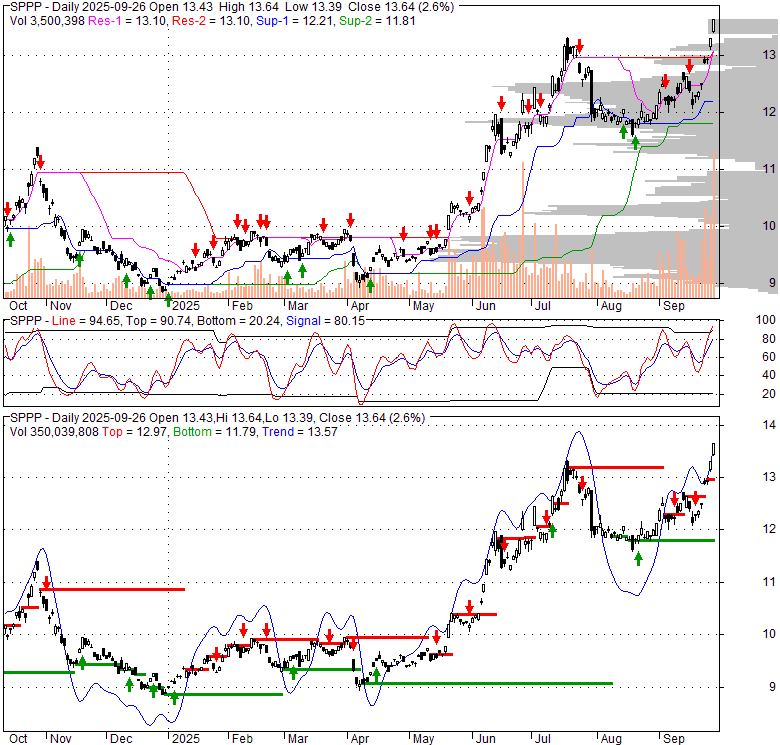Screen dimensions: 780x745
Task: Click the 13 price tick on the top chart
Action: click(x=769, y=55)
